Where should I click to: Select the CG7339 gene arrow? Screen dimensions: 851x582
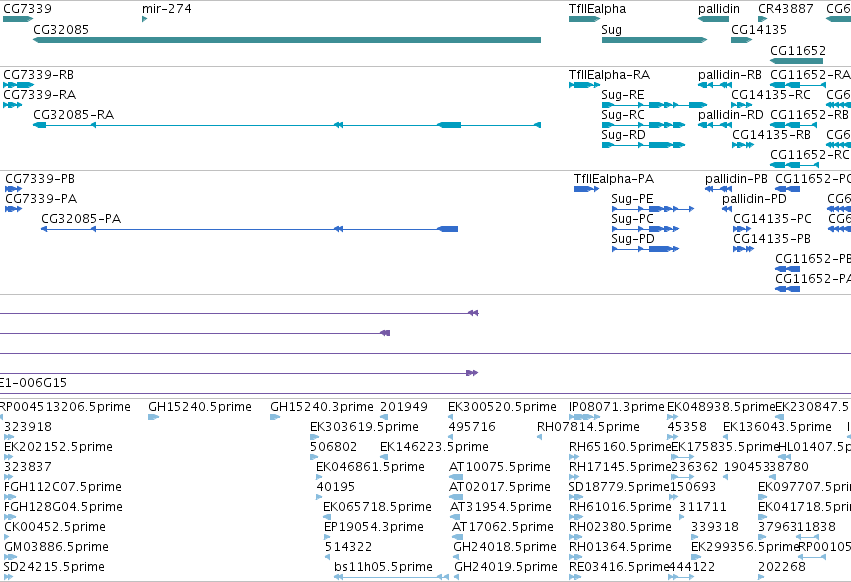18,19
